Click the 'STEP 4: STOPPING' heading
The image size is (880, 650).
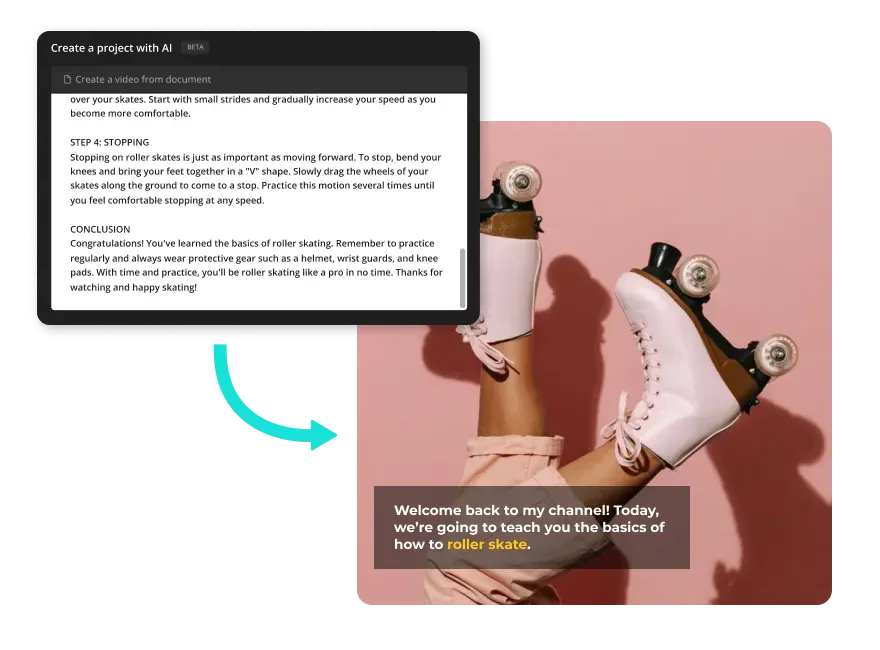109,142
